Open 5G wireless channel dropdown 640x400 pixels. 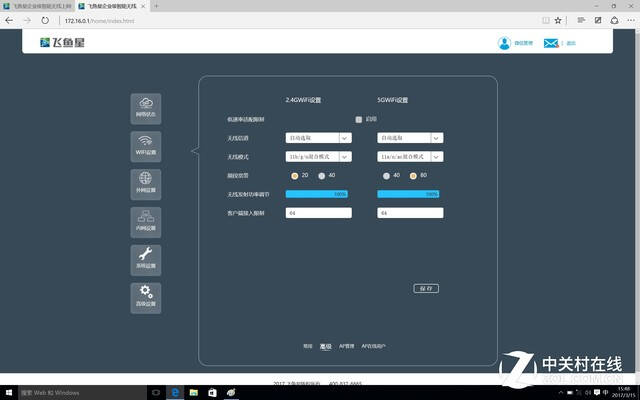410,138
